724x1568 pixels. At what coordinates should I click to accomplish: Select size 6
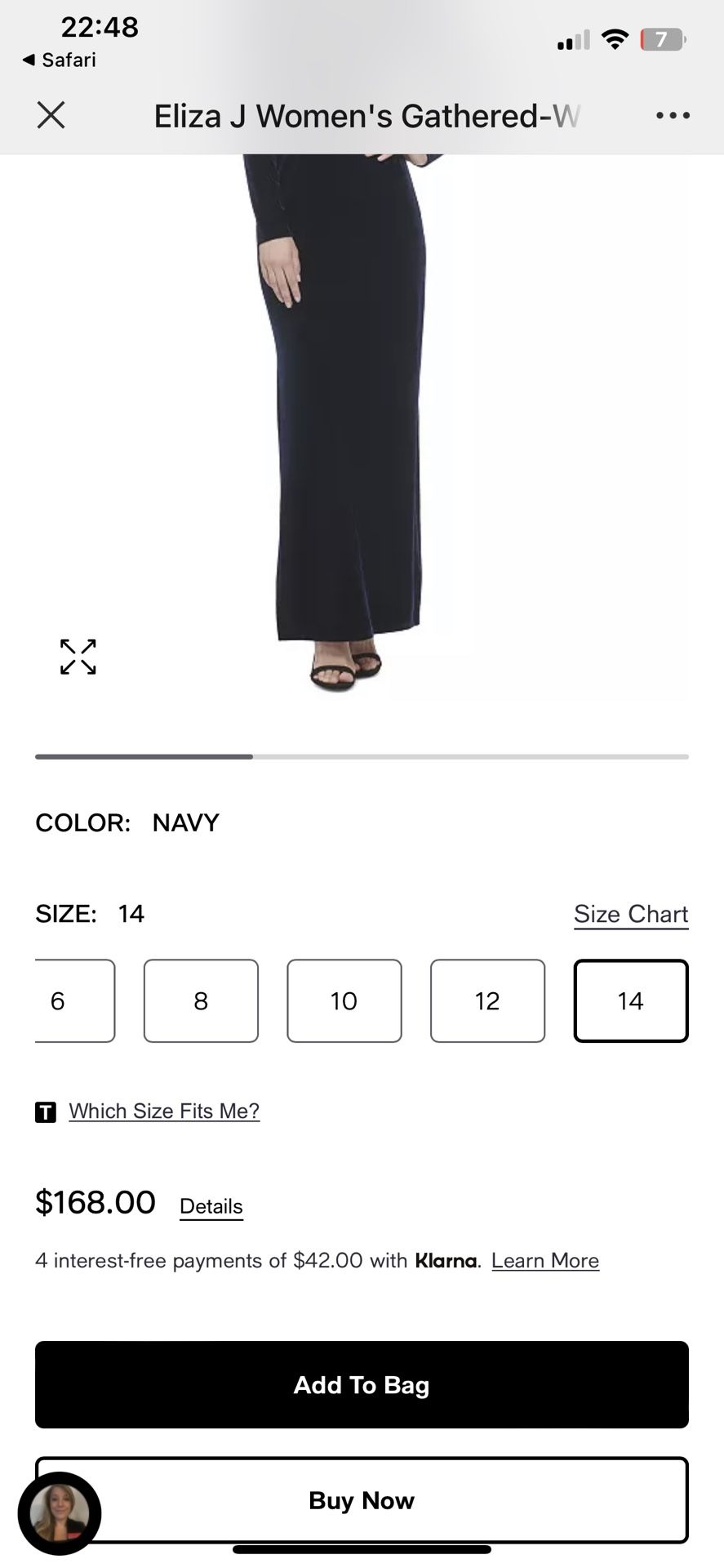(74, 1000)
